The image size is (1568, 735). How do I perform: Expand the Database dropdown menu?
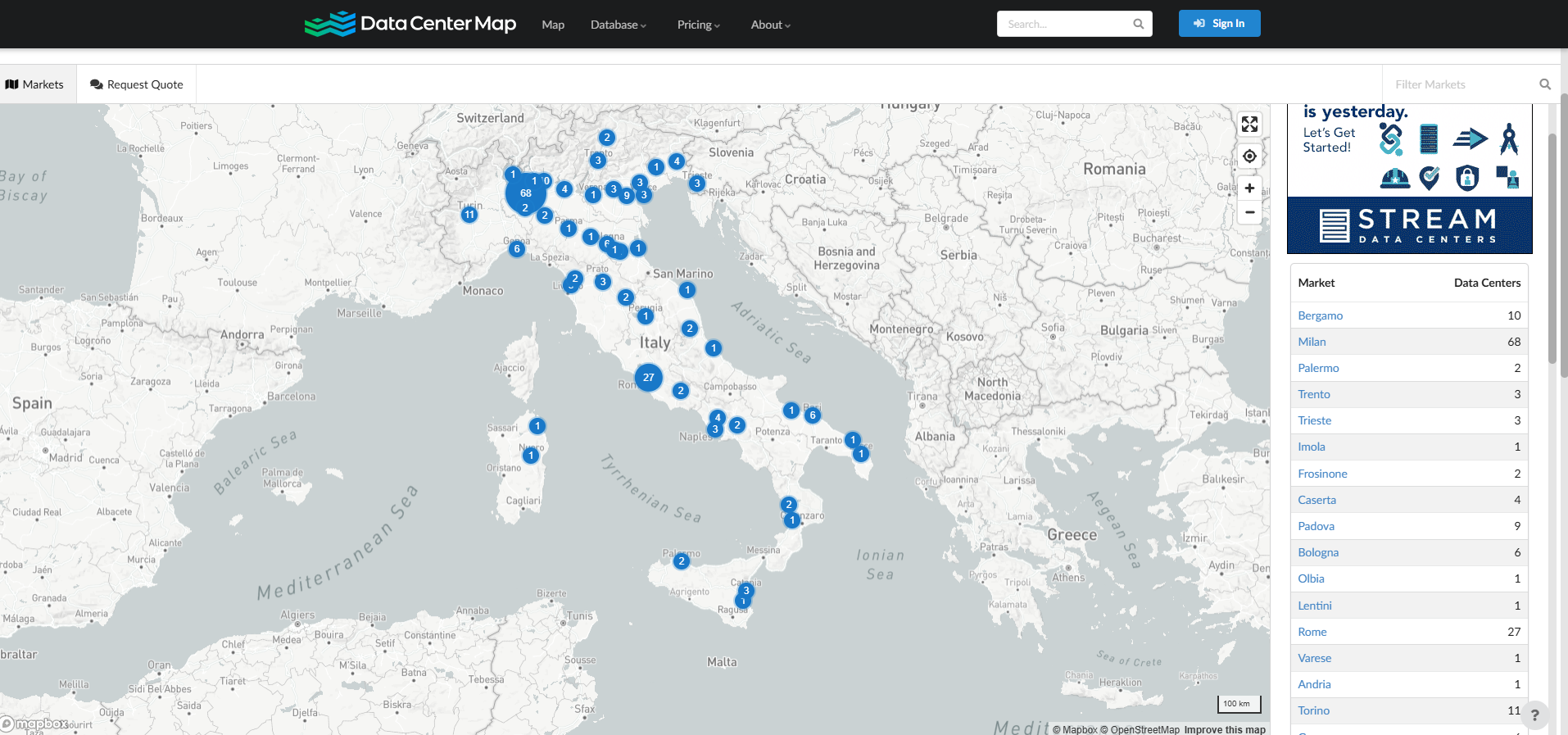coord(618,25)
